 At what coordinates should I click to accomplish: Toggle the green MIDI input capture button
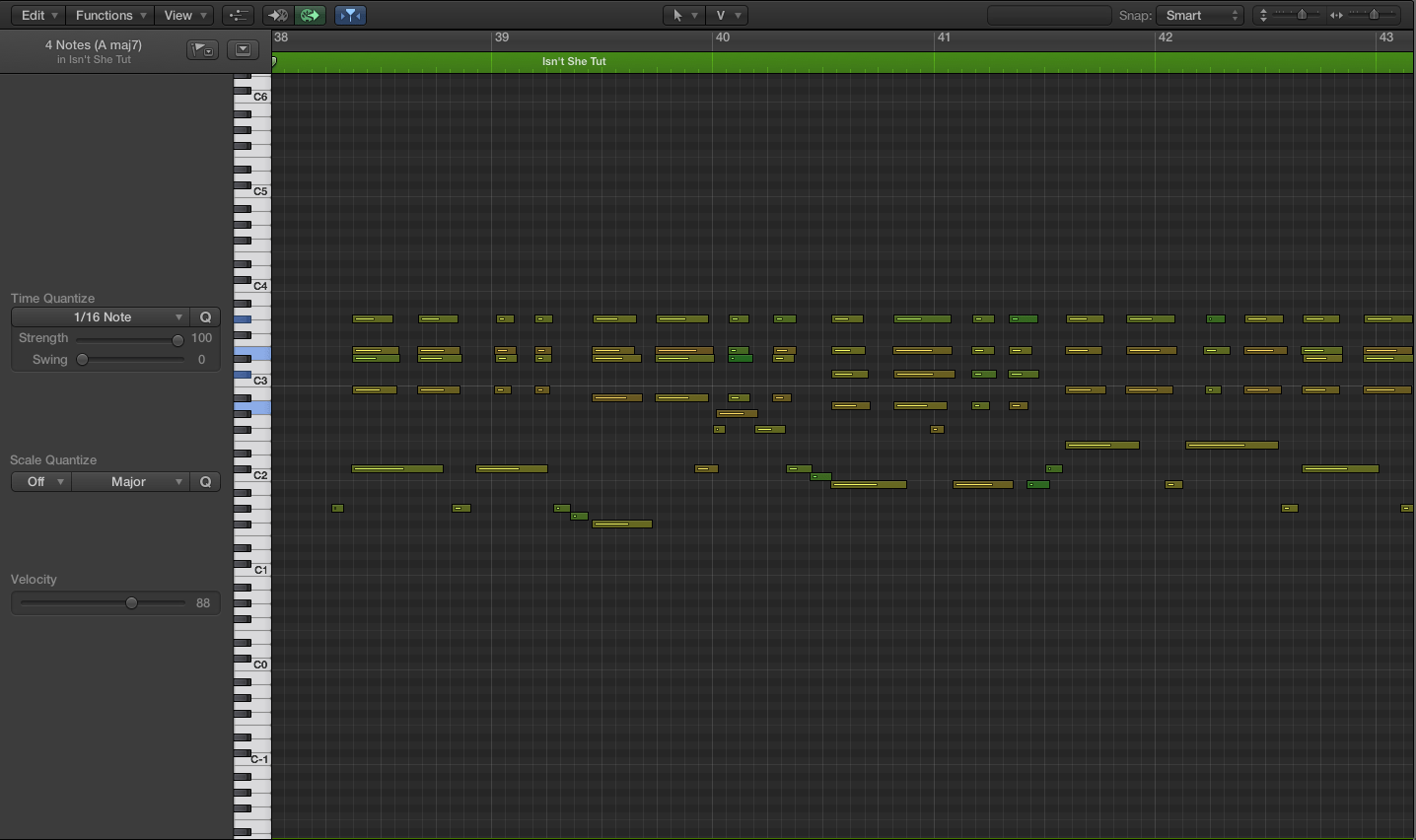[x=310, y=15]
